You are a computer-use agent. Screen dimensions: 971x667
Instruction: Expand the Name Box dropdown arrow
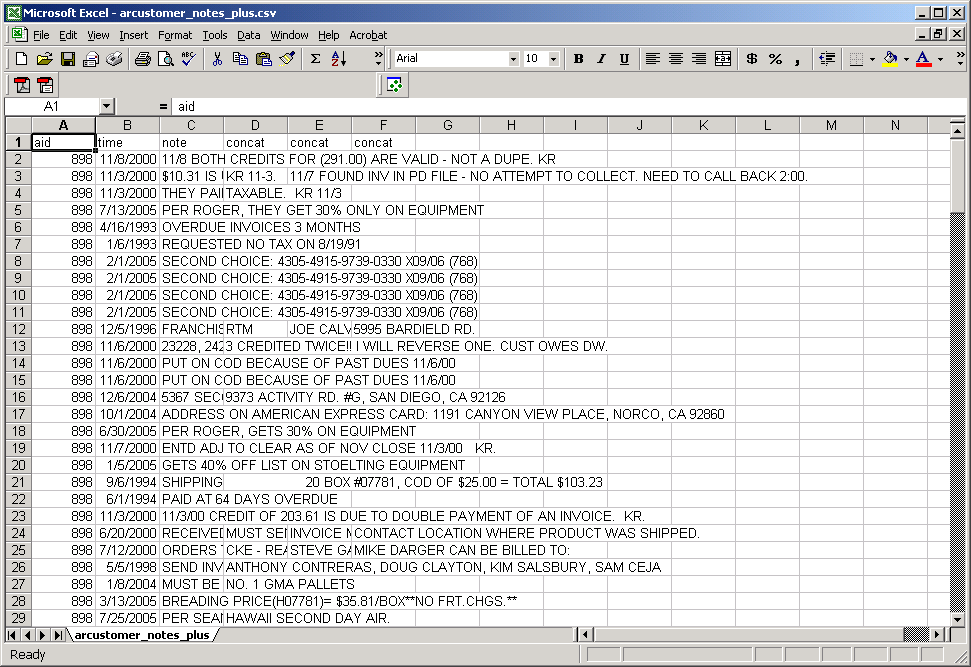[x=106, y=106]
